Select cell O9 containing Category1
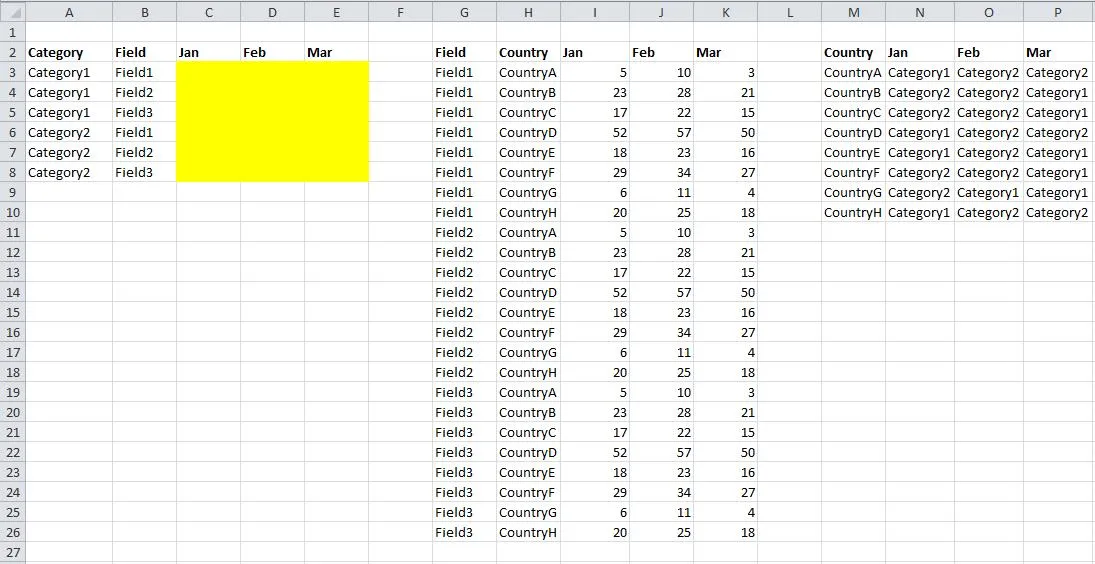Image resolution: width=1095 pixels, height=564 pixels. 989,192
